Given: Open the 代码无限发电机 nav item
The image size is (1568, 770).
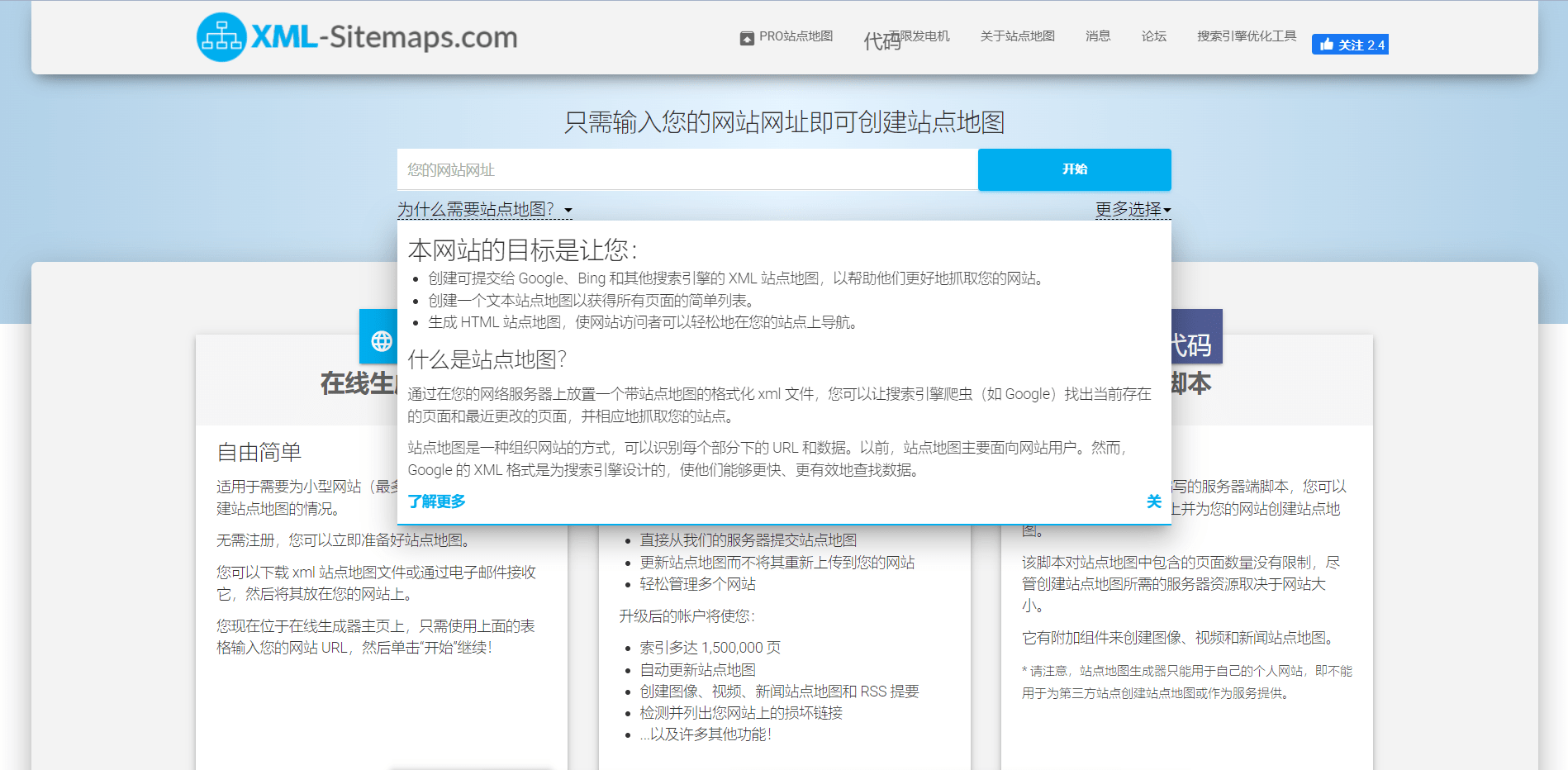Looking at the screenshot, I should coord(906,36).
